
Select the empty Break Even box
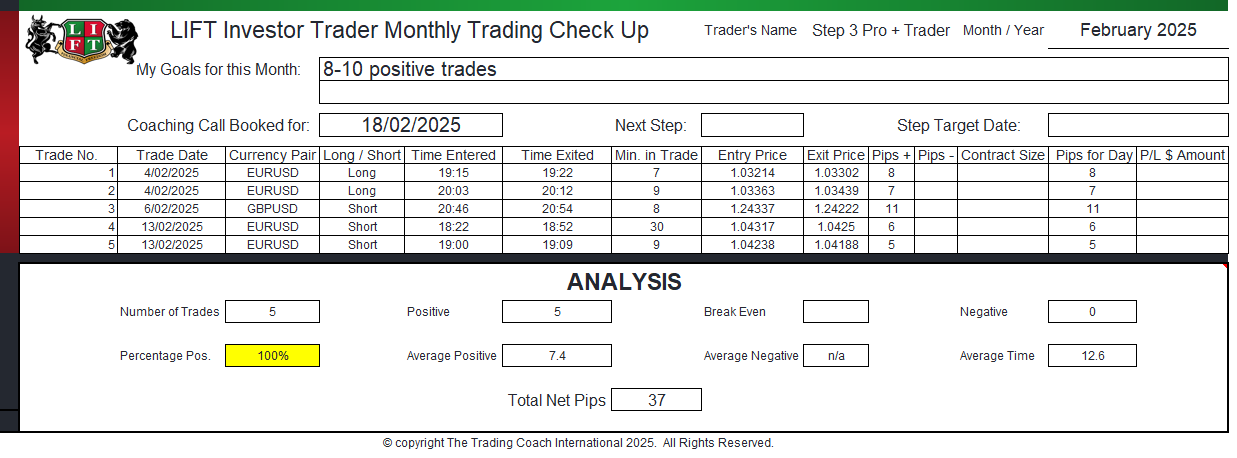[x=835, y=311]
